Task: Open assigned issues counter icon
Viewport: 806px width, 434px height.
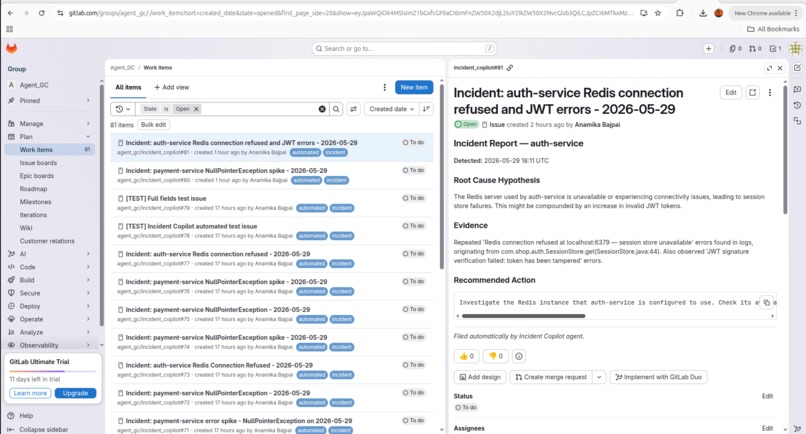Action: 735,48
